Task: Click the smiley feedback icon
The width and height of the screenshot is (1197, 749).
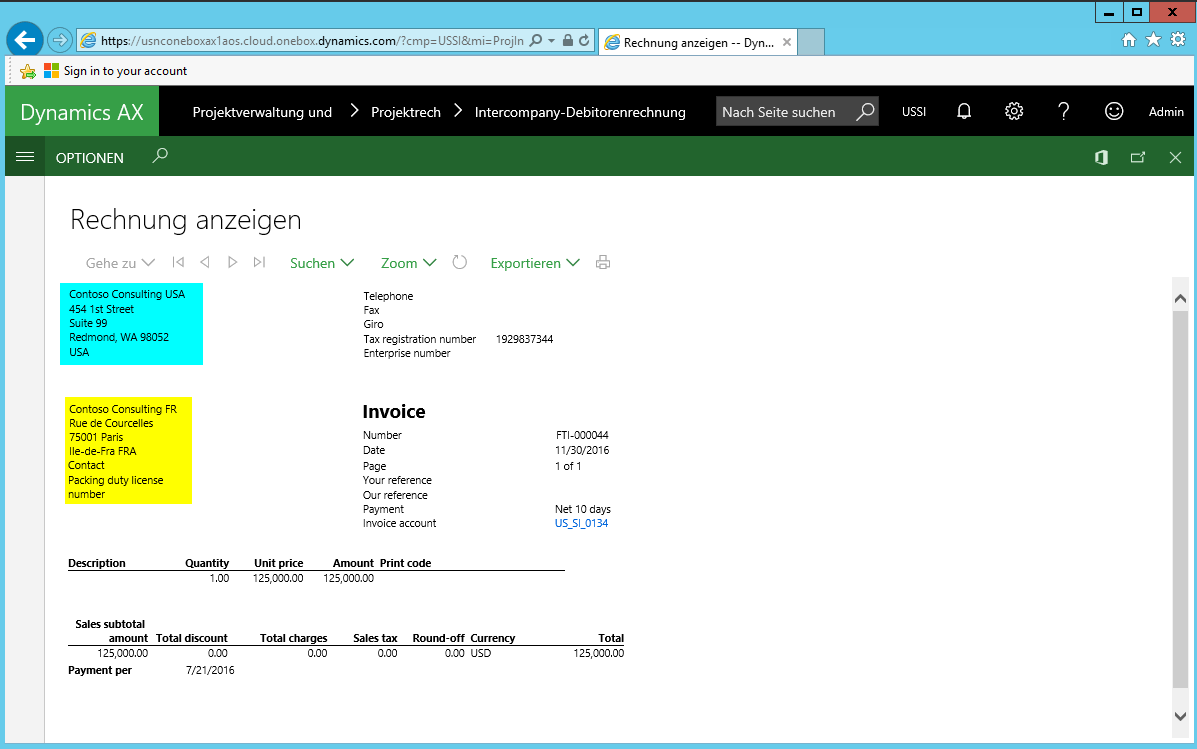Action: click(x=1114, y=112)
